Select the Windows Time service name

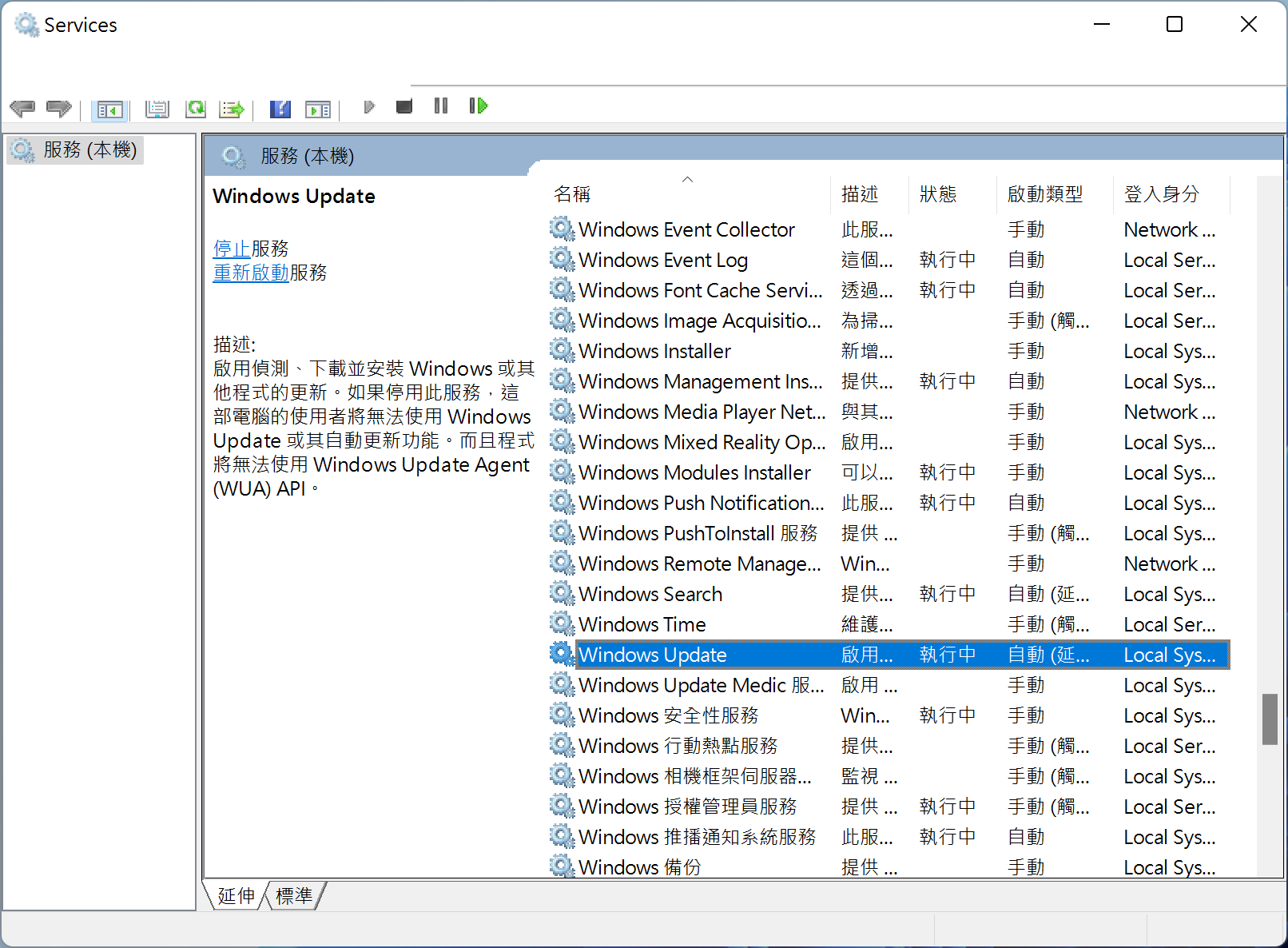click(642, 624)
